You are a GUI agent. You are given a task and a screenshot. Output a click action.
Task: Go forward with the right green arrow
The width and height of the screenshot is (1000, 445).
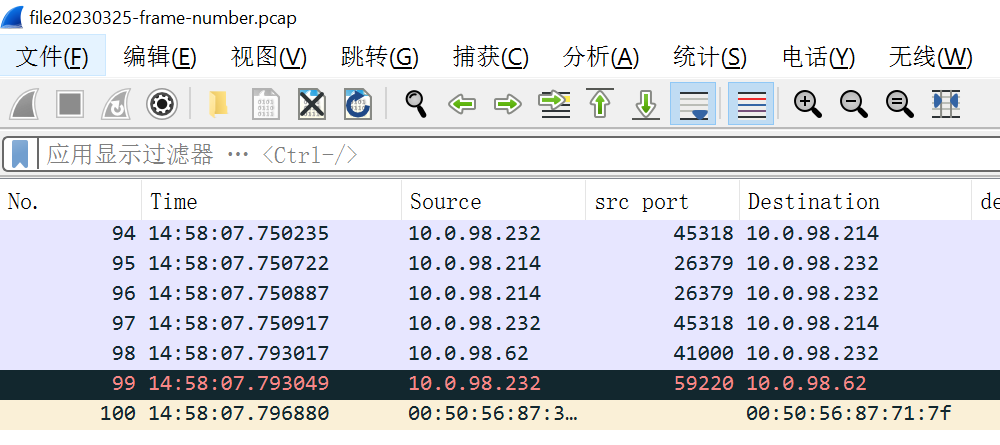508,103
